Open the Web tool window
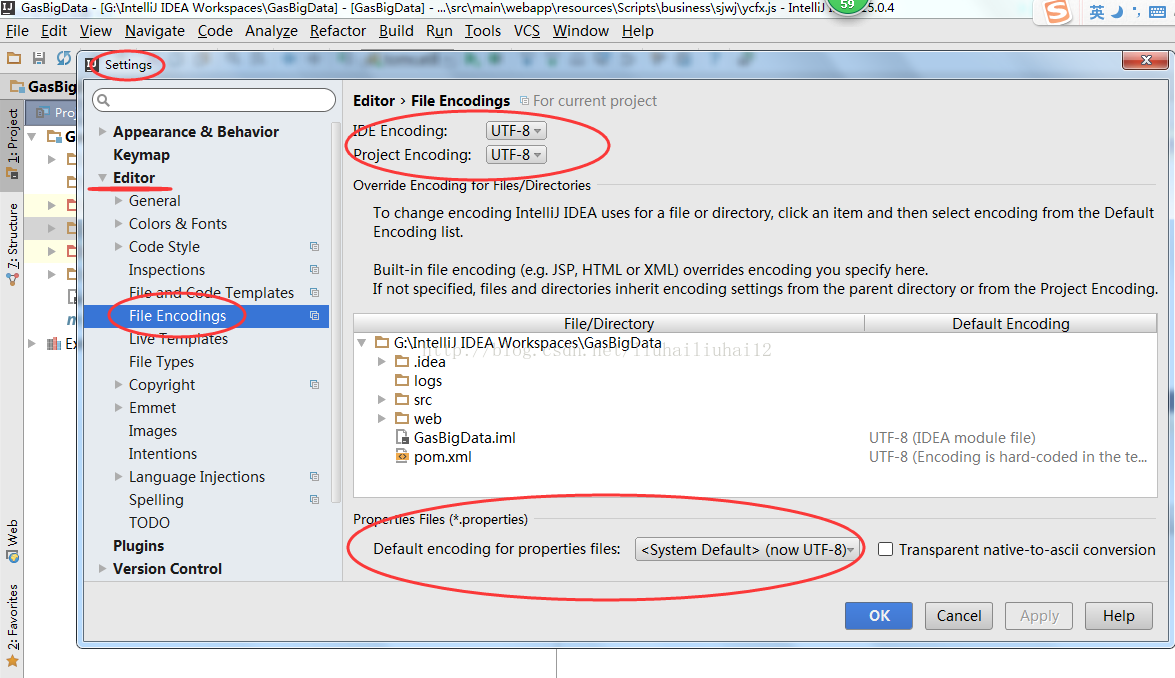This screenshot has width=1175, height=678. (12, 540)
